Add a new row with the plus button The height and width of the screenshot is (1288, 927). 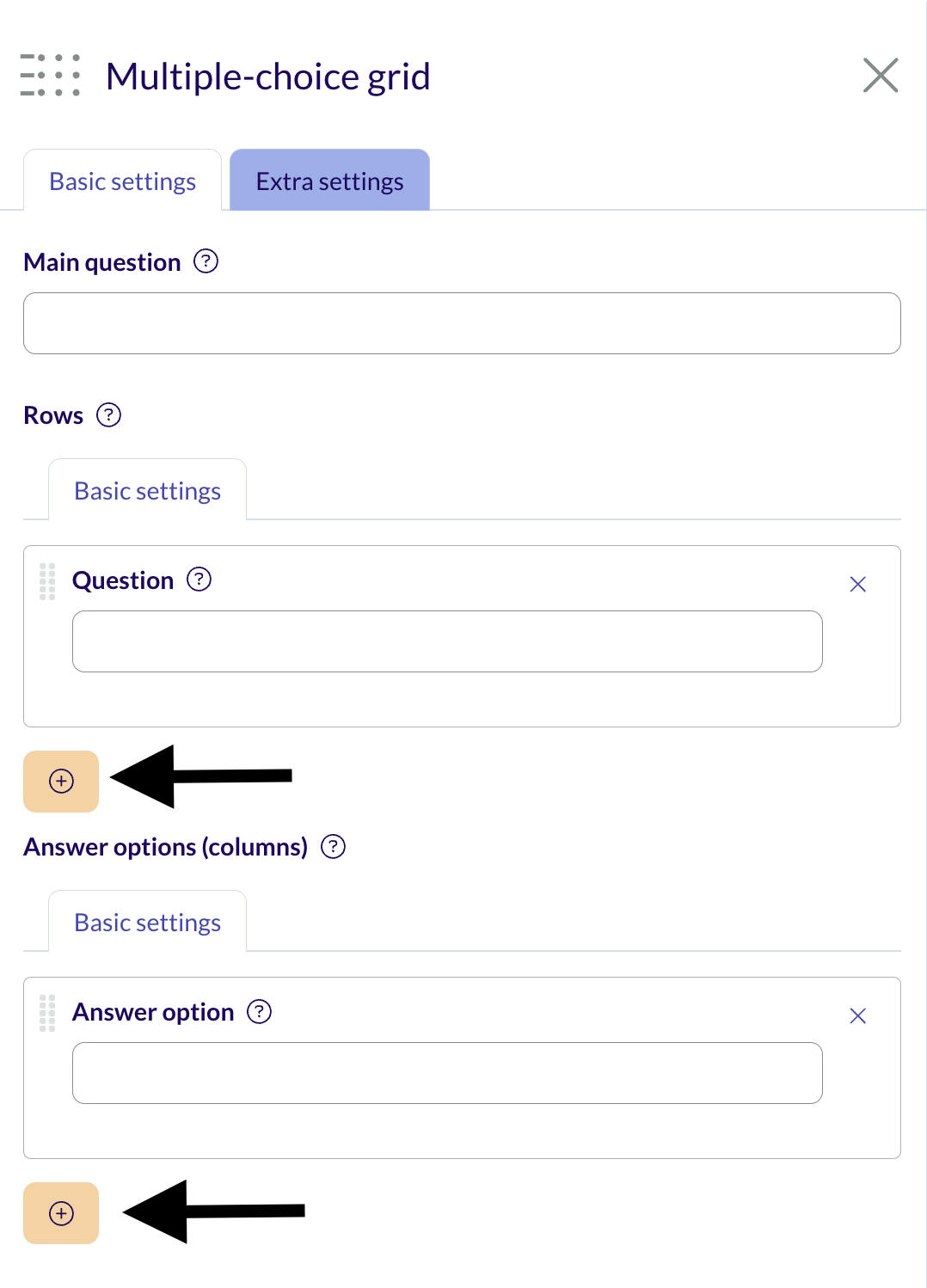[61, 782]
